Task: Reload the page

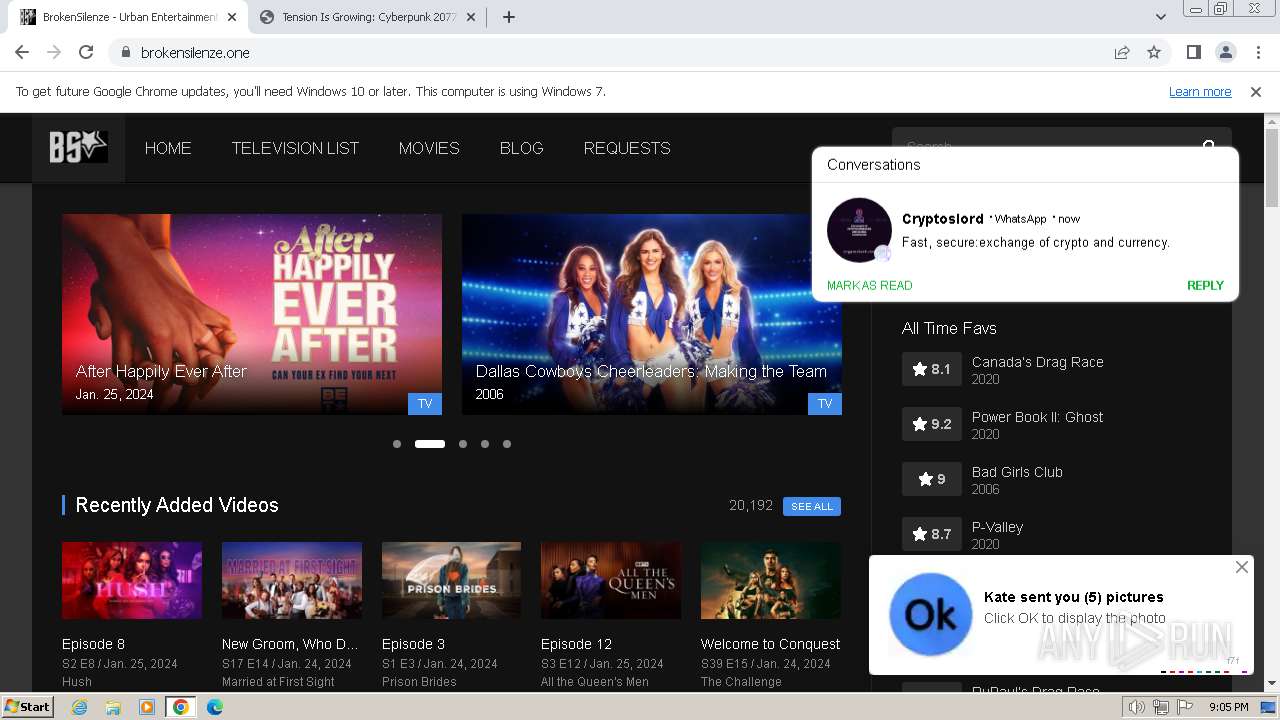Action: [x=86, y=53]
